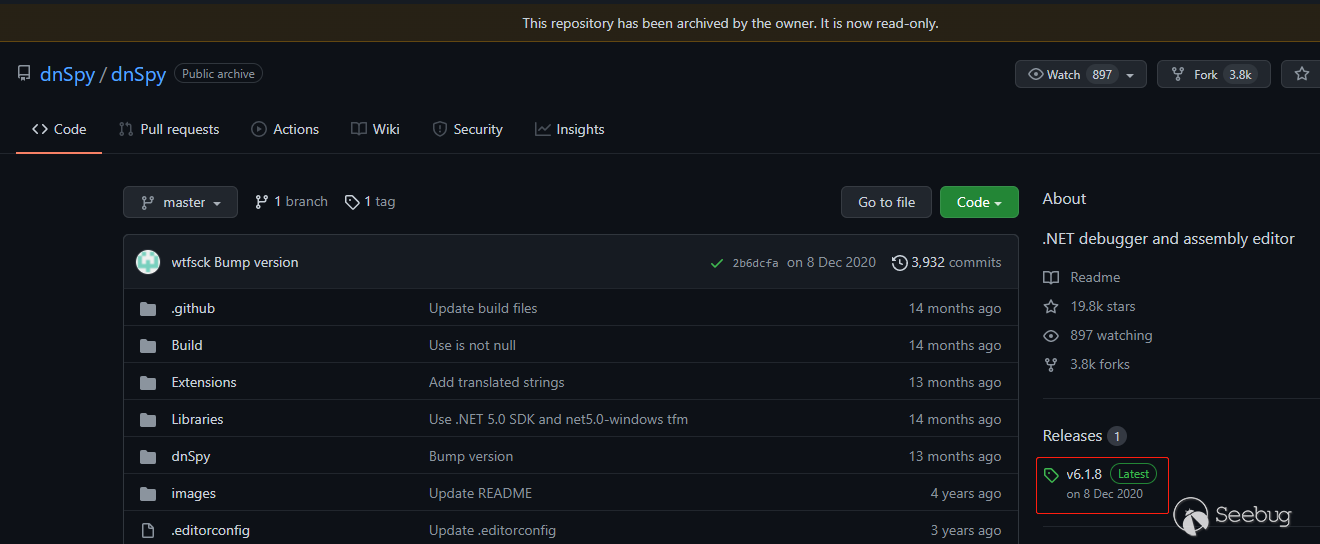Open the master branch dropdown
Image resolution: width=1320 pixels, height=544 pixels.
[180, 202]
